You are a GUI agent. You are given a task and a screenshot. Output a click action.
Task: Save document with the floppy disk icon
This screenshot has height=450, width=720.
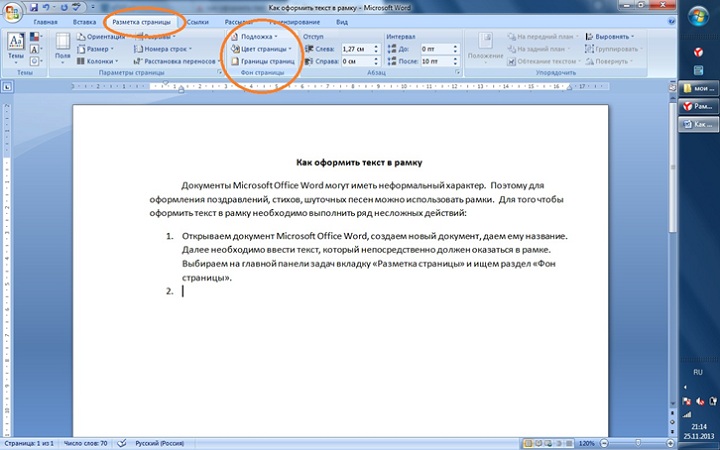pos(34,7)
